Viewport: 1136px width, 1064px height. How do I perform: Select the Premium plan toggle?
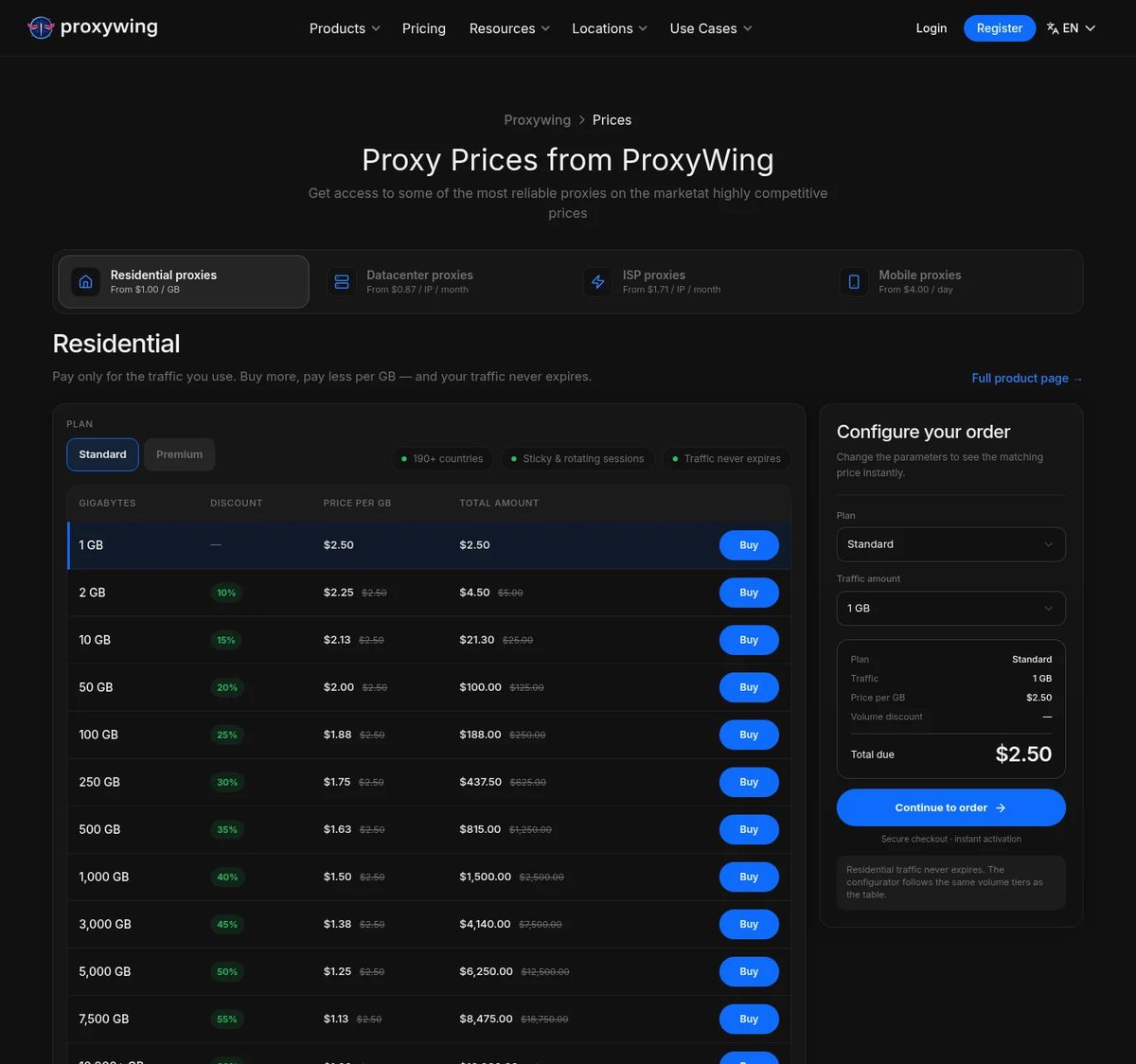tap(179, 454)
